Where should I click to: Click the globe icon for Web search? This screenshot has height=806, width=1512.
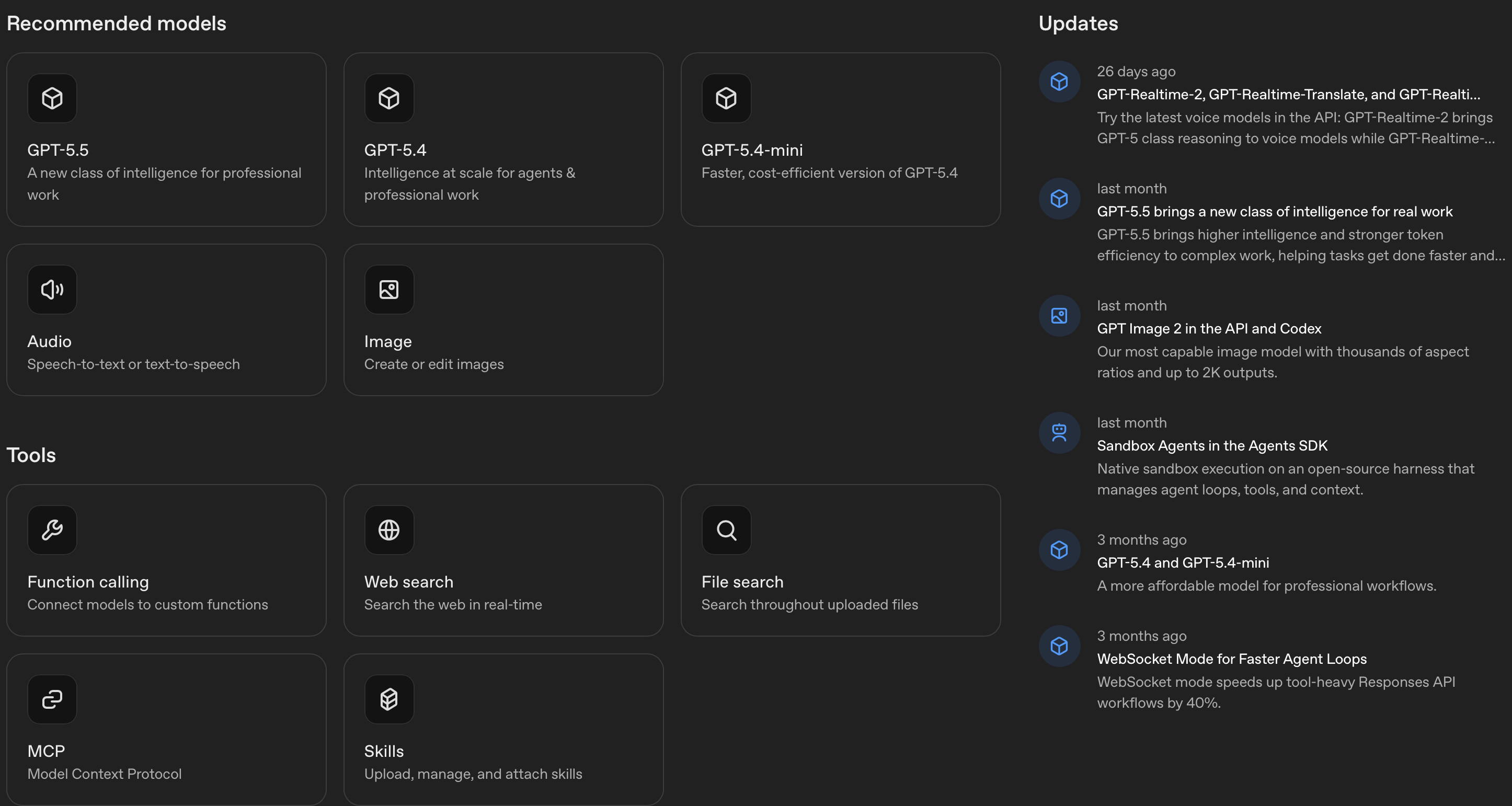389,529
